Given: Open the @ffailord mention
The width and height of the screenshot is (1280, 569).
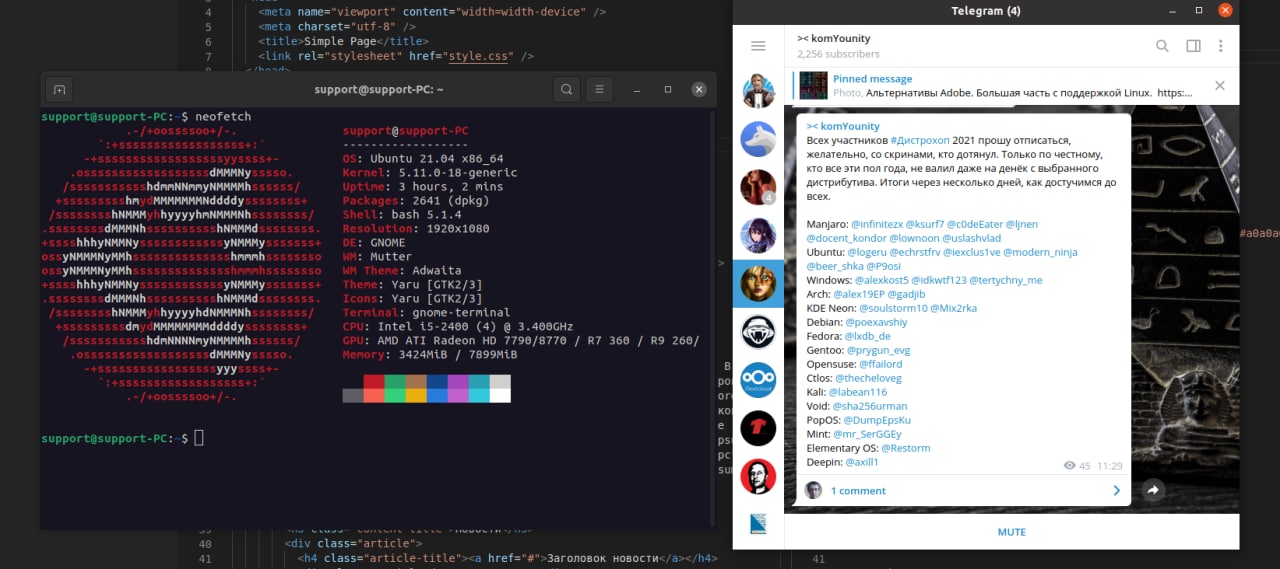Looking at the screenshot, I should pos(881,364).
